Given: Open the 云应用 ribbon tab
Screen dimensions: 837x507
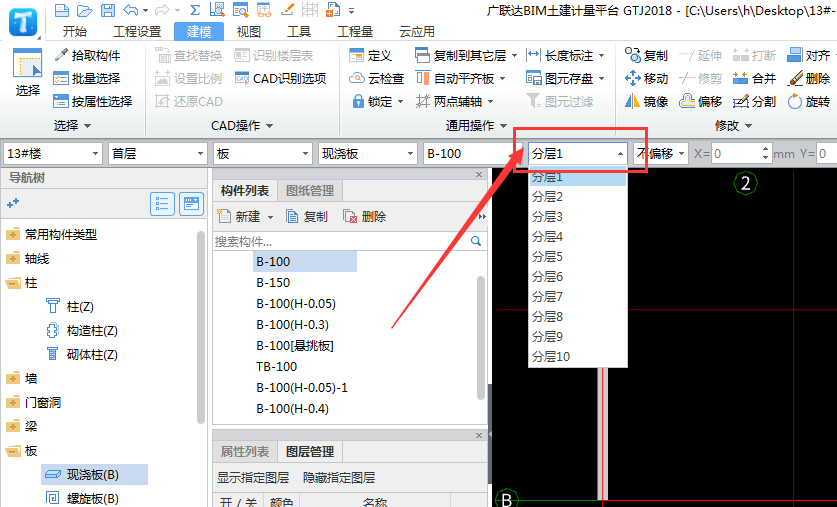Looking at the screenshot, I should click(x=417, y=31).
